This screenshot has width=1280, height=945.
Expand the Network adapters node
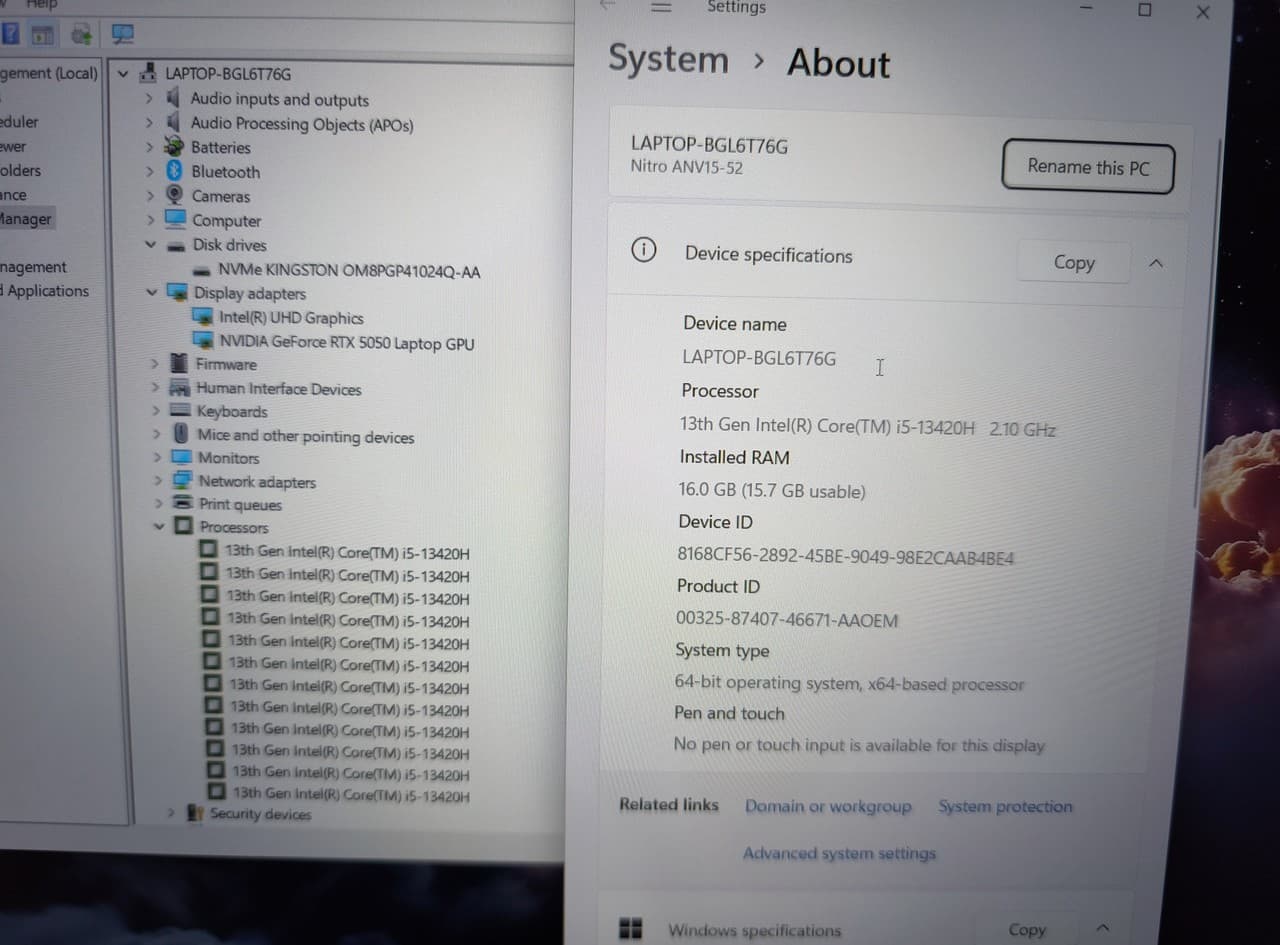[x=157, y=480]
